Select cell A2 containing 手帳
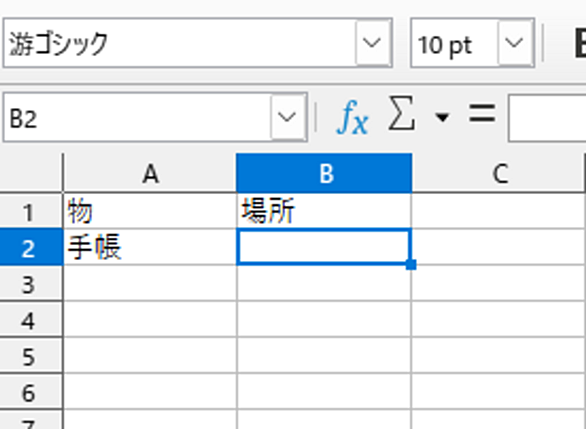 150,247
